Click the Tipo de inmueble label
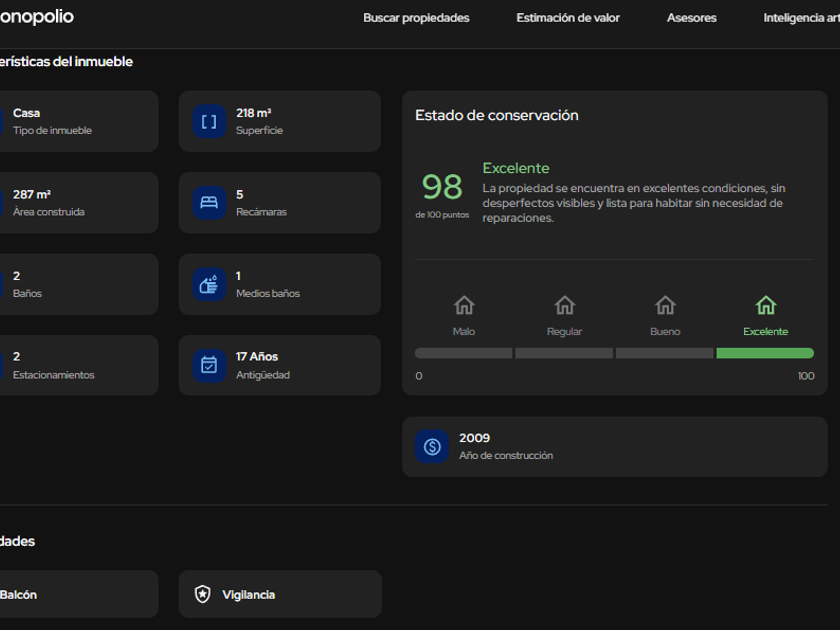 [x=52, y=130]
